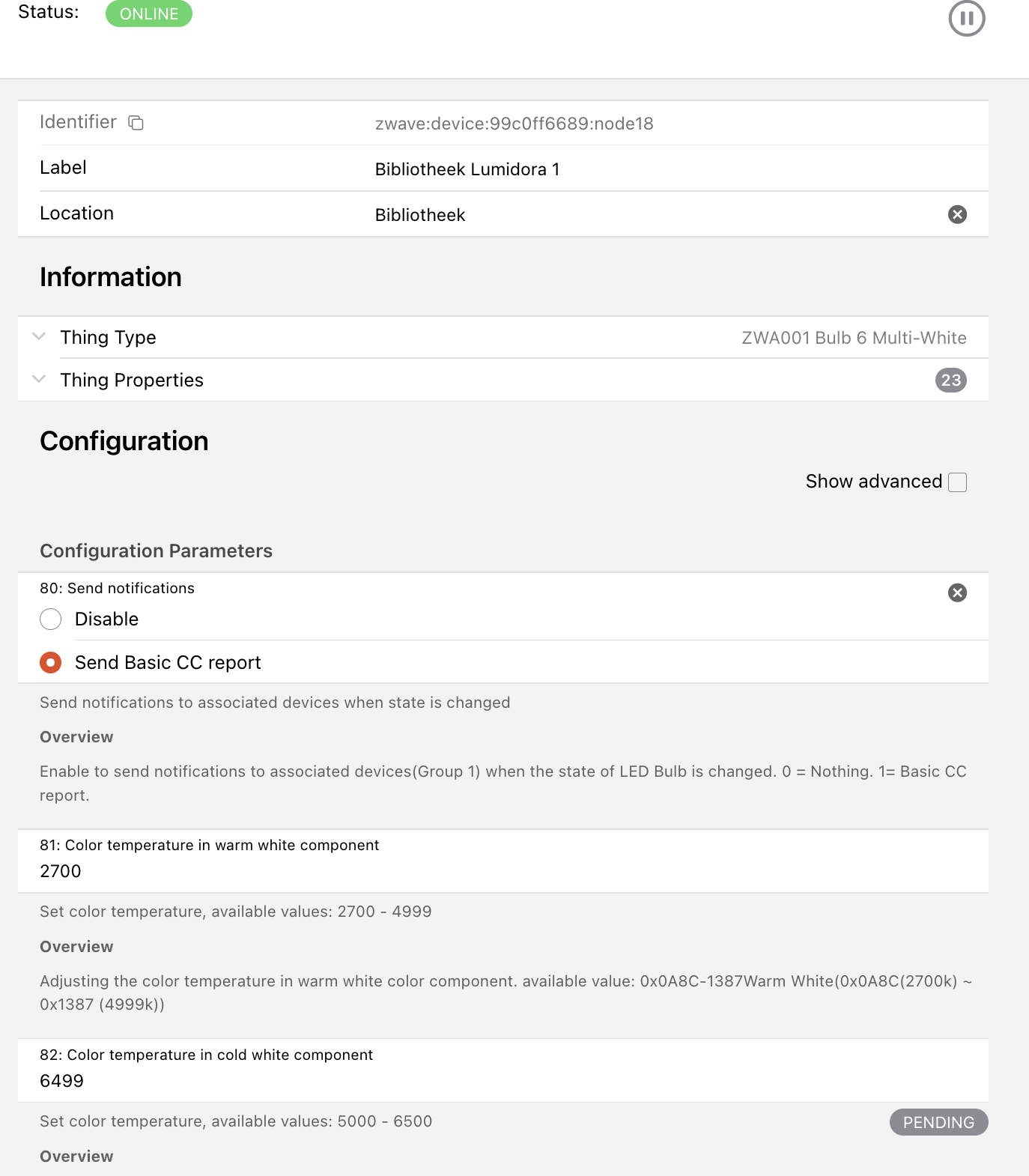Select the Disable radio option
The width and height of the screenshot is (1029, 1176).
pyautogui.click(x=51, y=619)
